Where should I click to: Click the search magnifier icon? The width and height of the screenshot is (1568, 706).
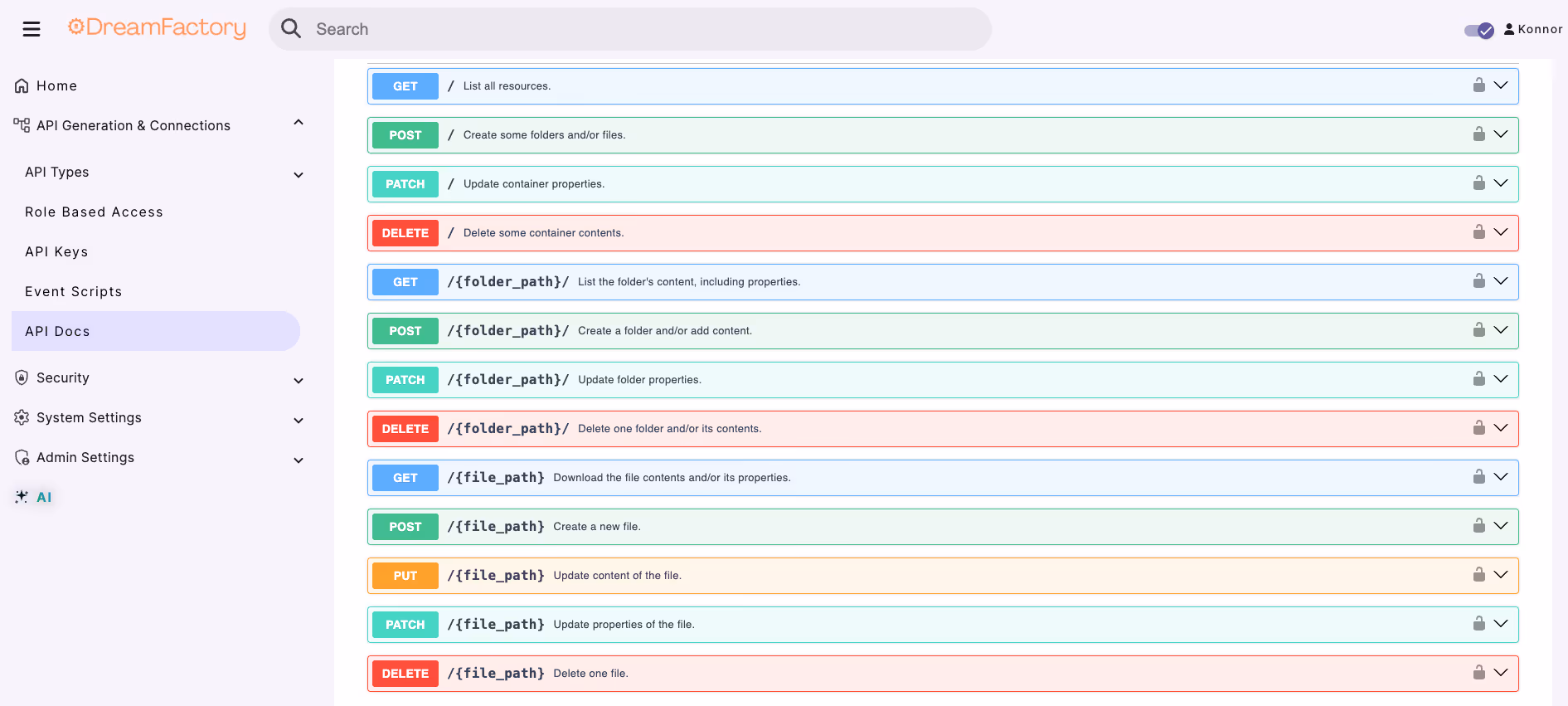(291, 29)
